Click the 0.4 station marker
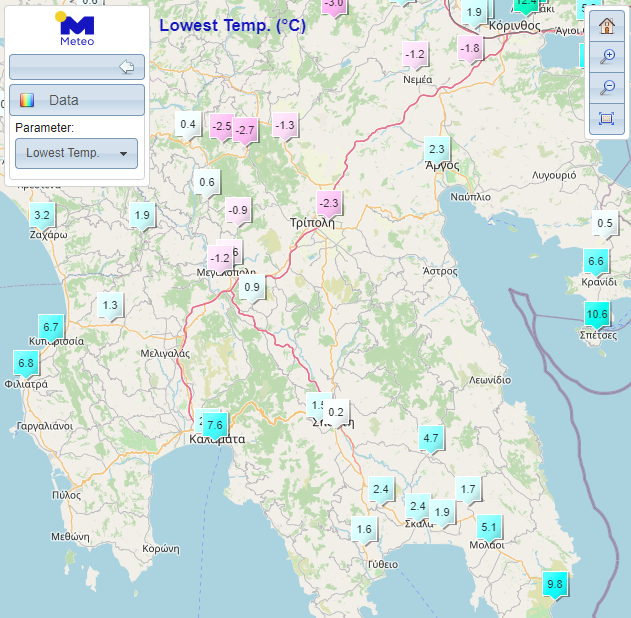Image resolution: width=631 pixels, height=618 pixels. pos(188,126)
